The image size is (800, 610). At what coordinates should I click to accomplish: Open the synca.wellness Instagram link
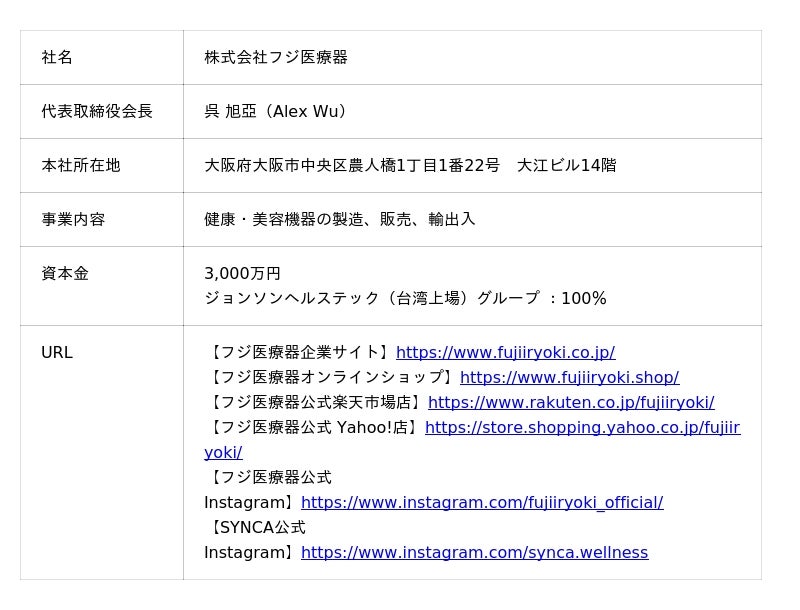474,553
